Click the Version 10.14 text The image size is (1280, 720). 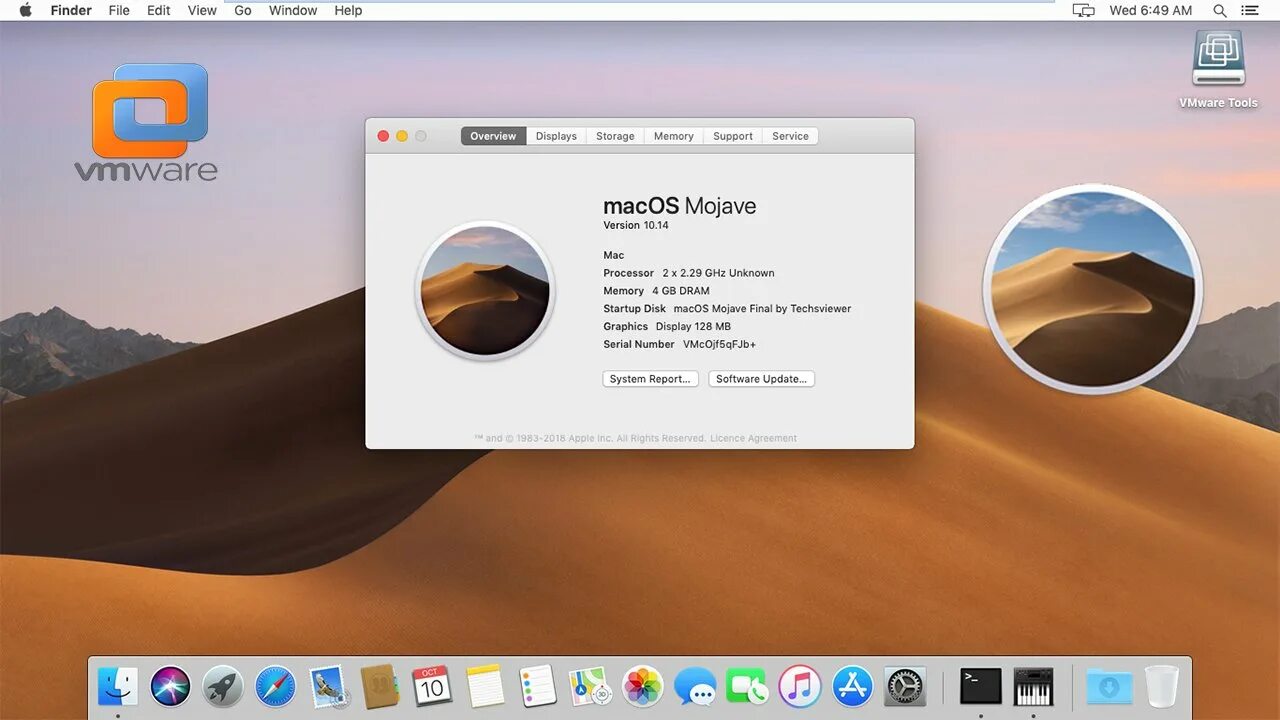coord(636,226)
